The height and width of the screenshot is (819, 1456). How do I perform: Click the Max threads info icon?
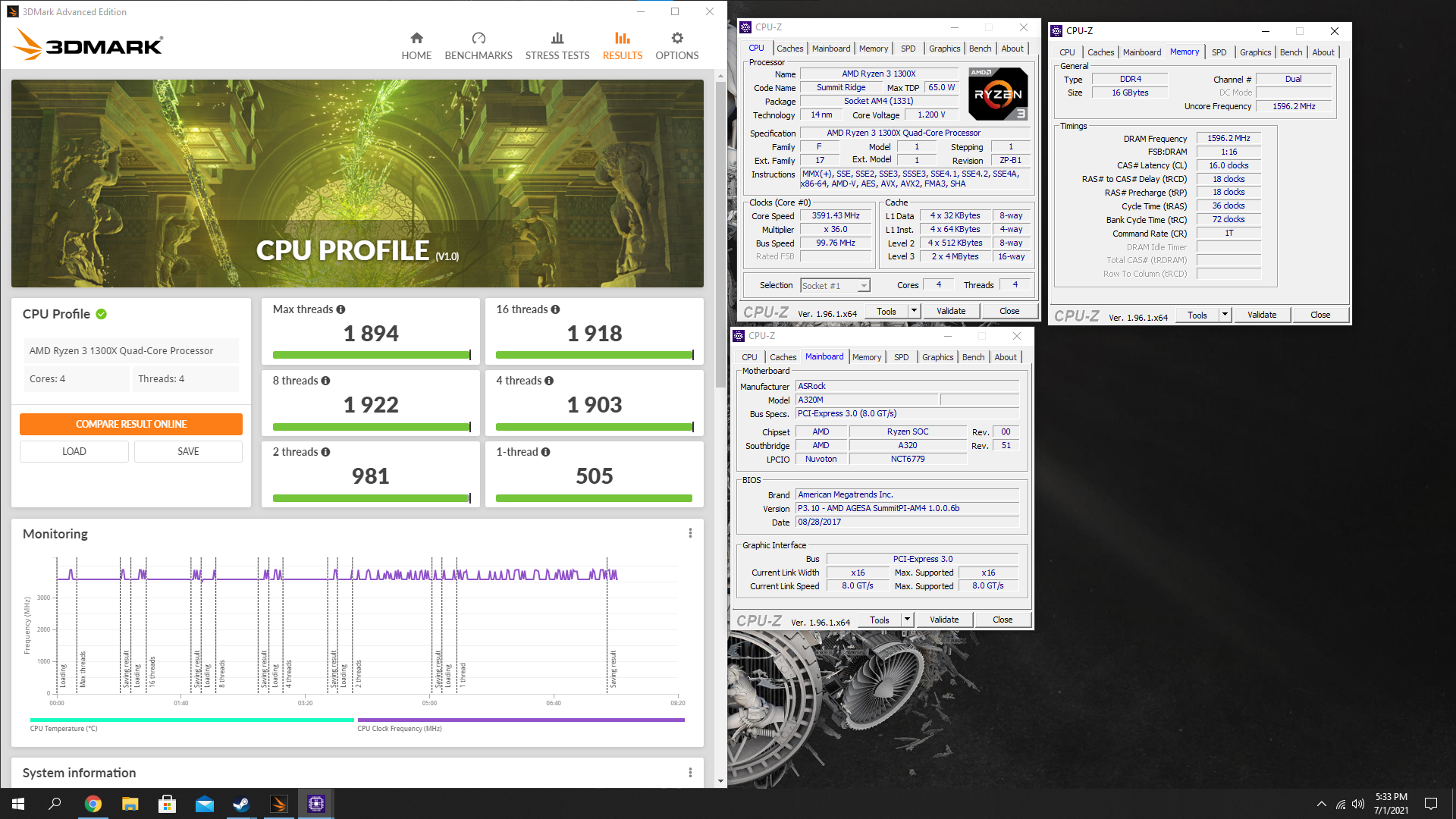tap(340, 309)
